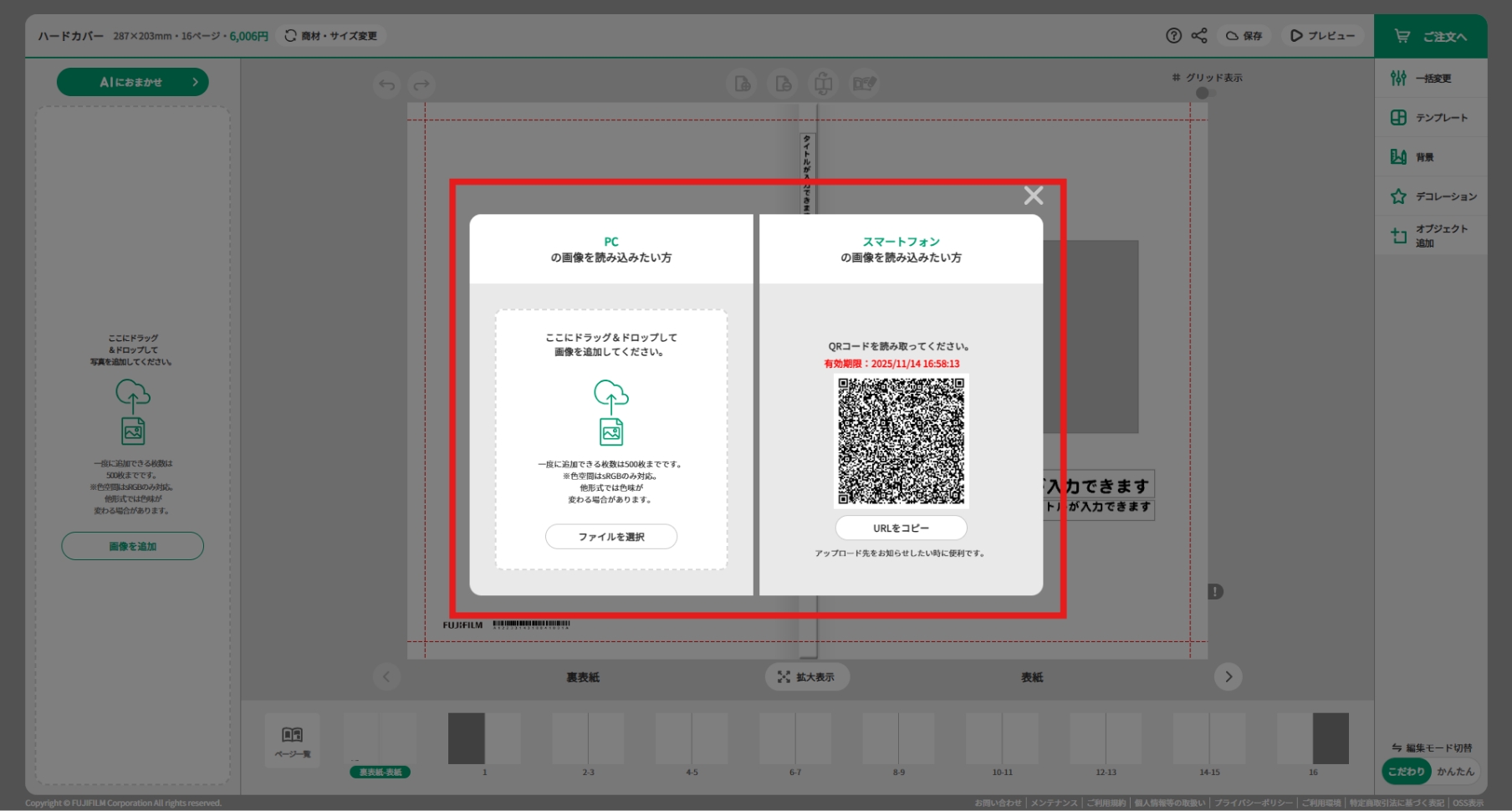Expand the AIにおまかせ option
1512x811 pixels.
133,82
